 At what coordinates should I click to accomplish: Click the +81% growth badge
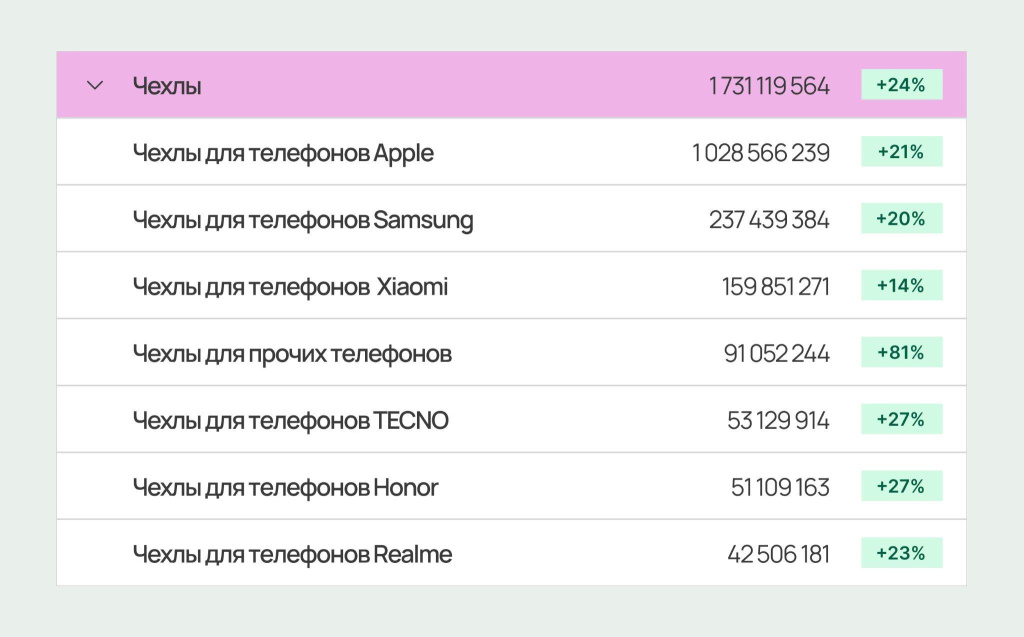[901, 352]
